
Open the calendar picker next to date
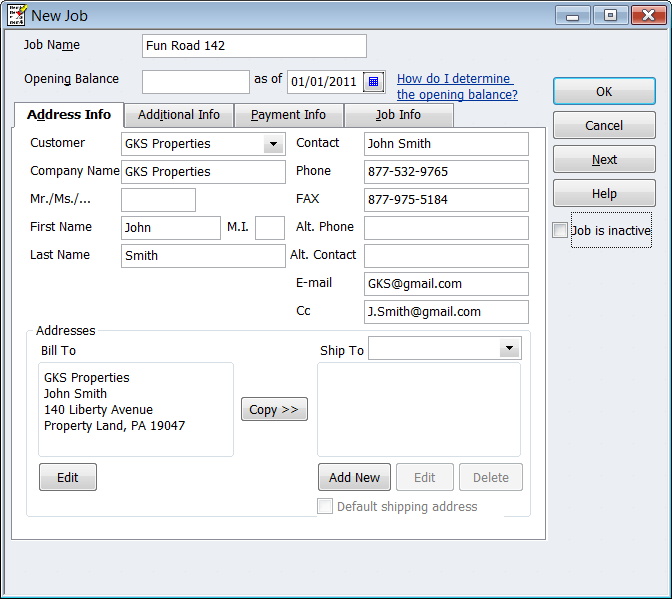click(374, 81)
